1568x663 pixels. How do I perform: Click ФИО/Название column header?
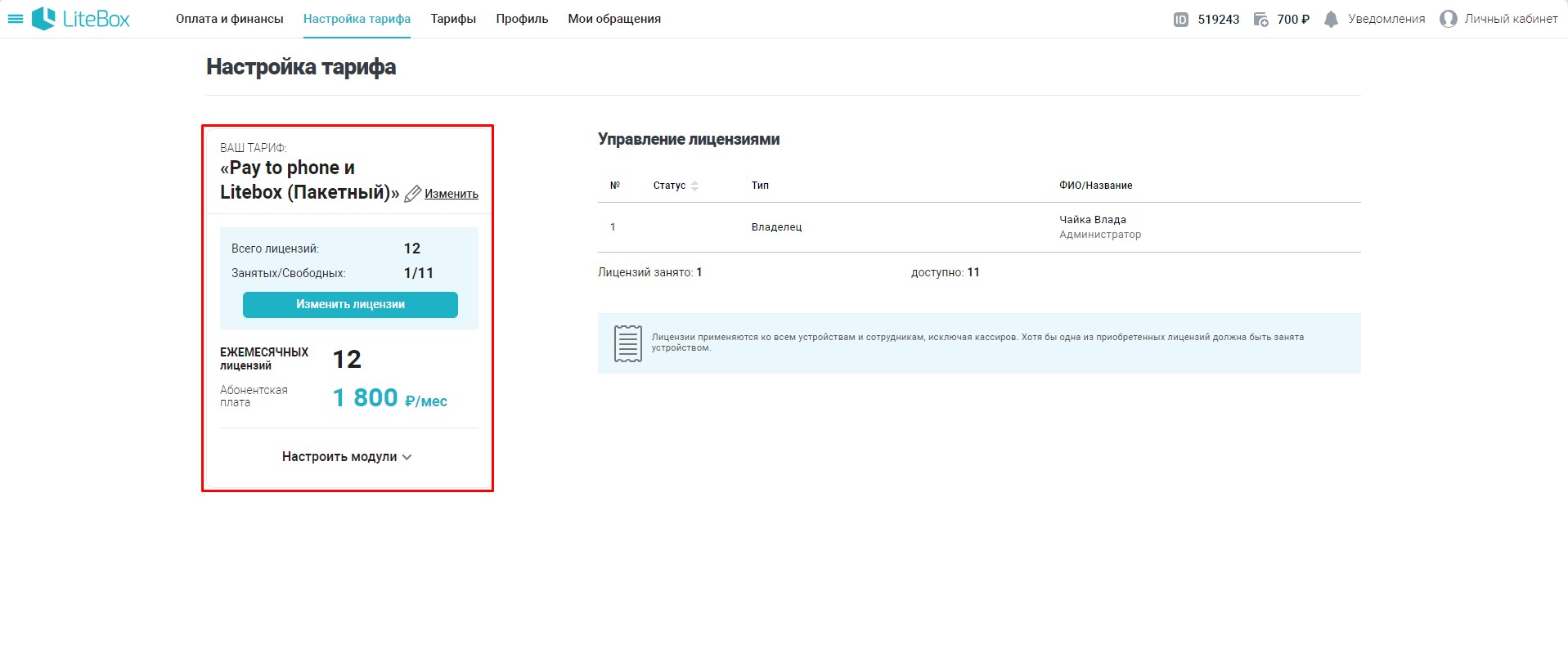(1096, 186)
